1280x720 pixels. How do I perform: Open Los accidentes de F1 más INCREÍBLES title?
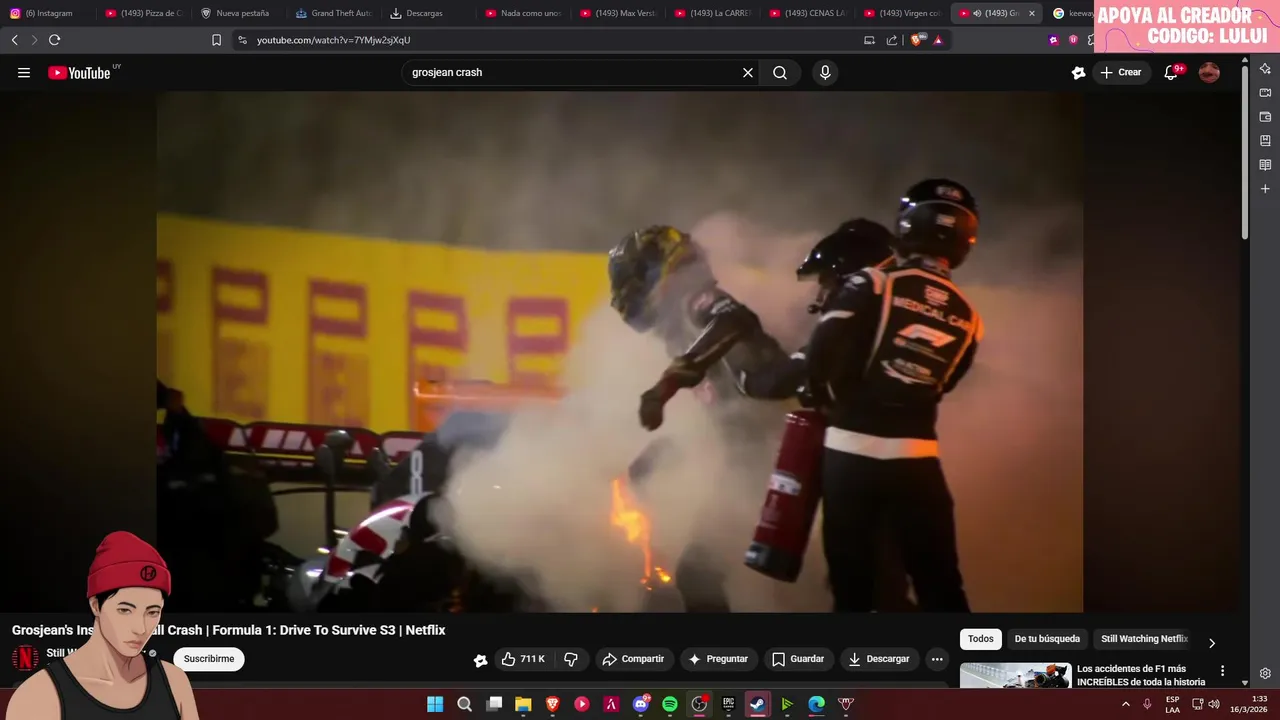1141,675
